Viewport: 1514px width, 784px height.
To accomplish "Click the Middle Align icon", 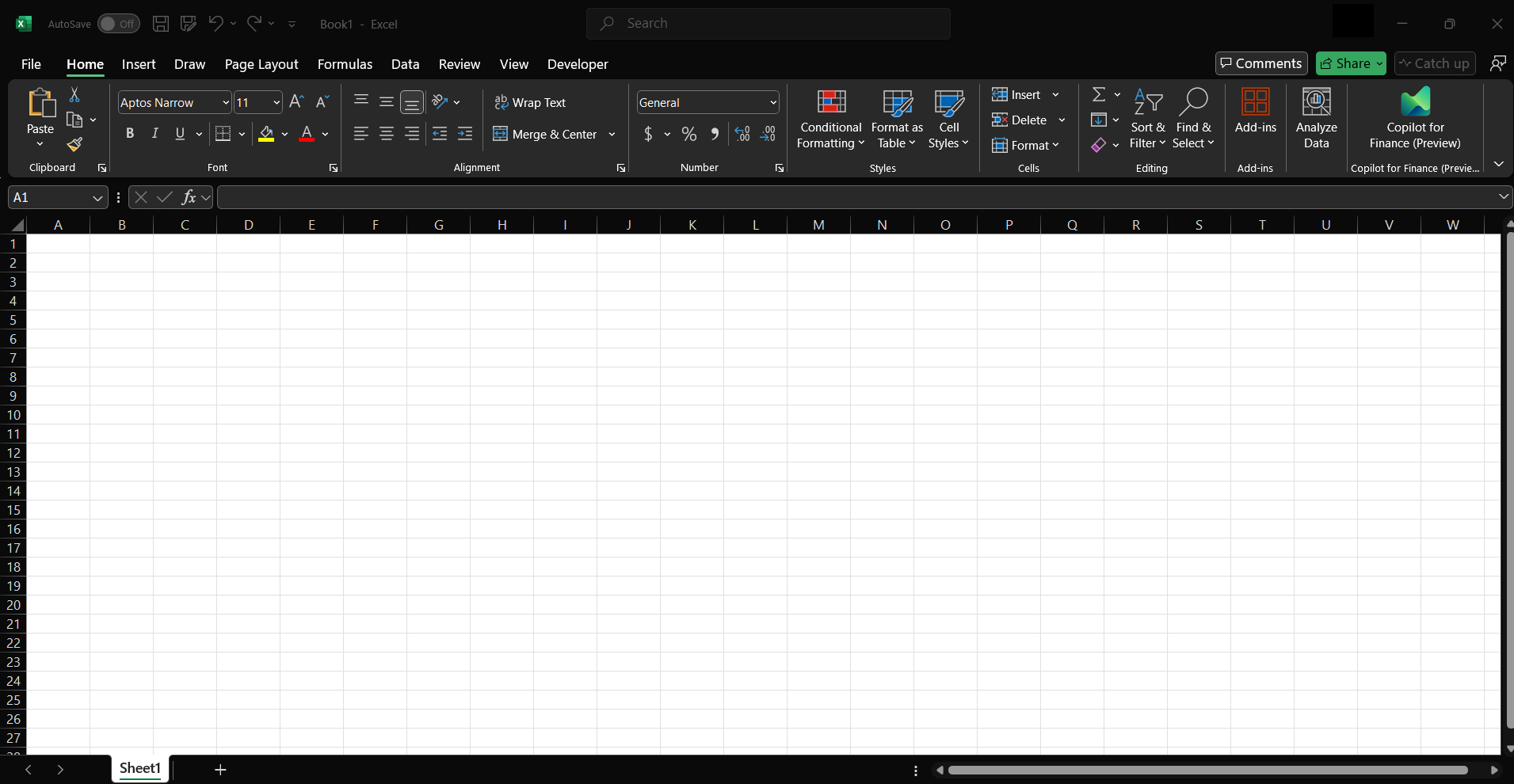I will click(387, 101).
